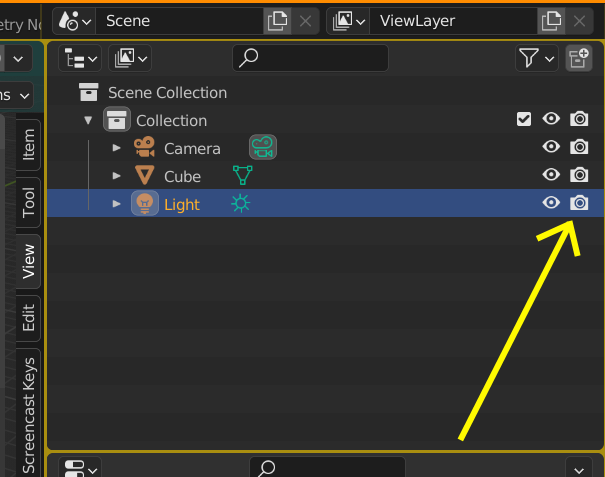
Task: Open the outliner filter dropdown
Action: point(537,58)
